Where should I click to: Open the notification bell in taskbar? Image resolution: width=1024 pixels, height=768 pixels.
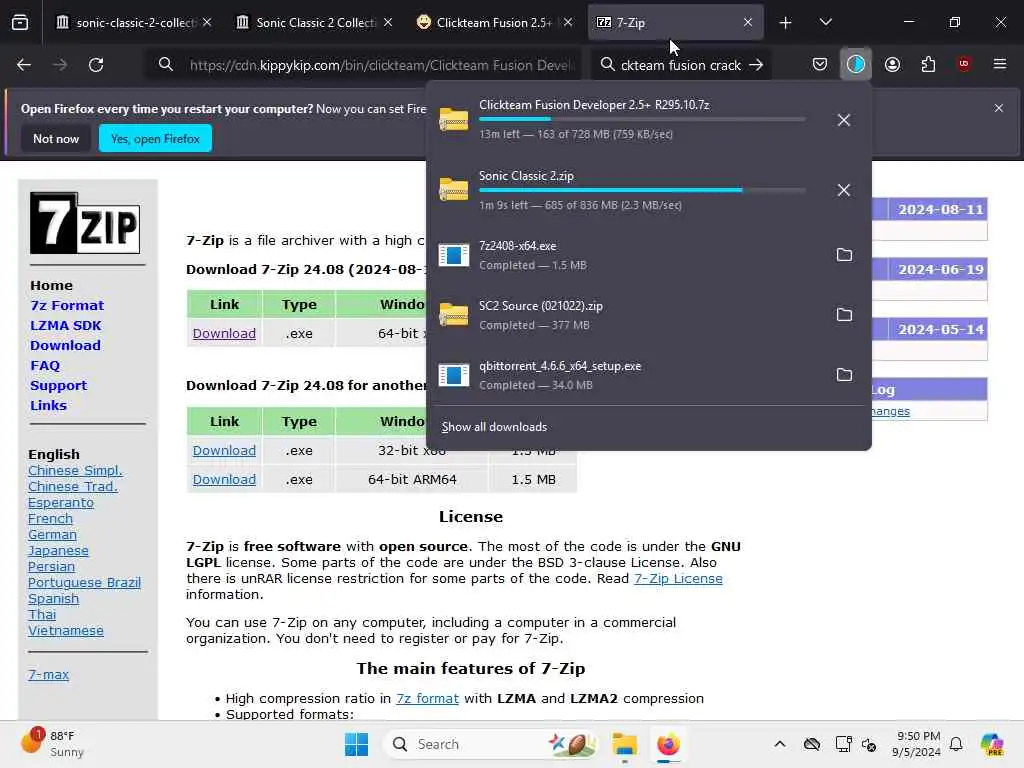click(x=956, y=744)
